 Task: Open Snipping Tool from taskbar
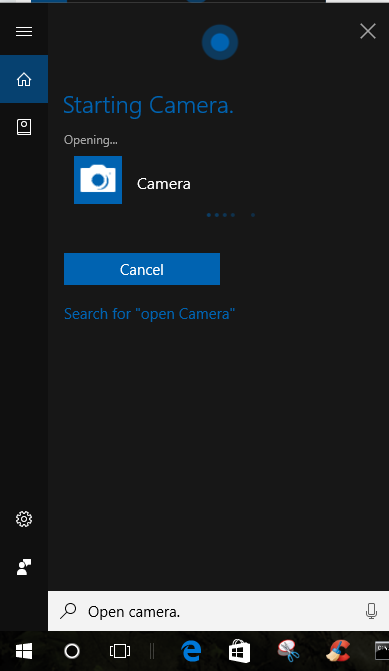288,651
